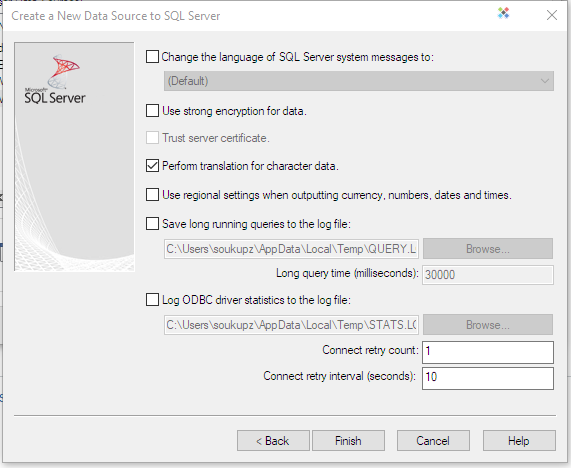Check Log ODBC driver statistics option
Screen dimensions: 571x468
pos(152,300)
